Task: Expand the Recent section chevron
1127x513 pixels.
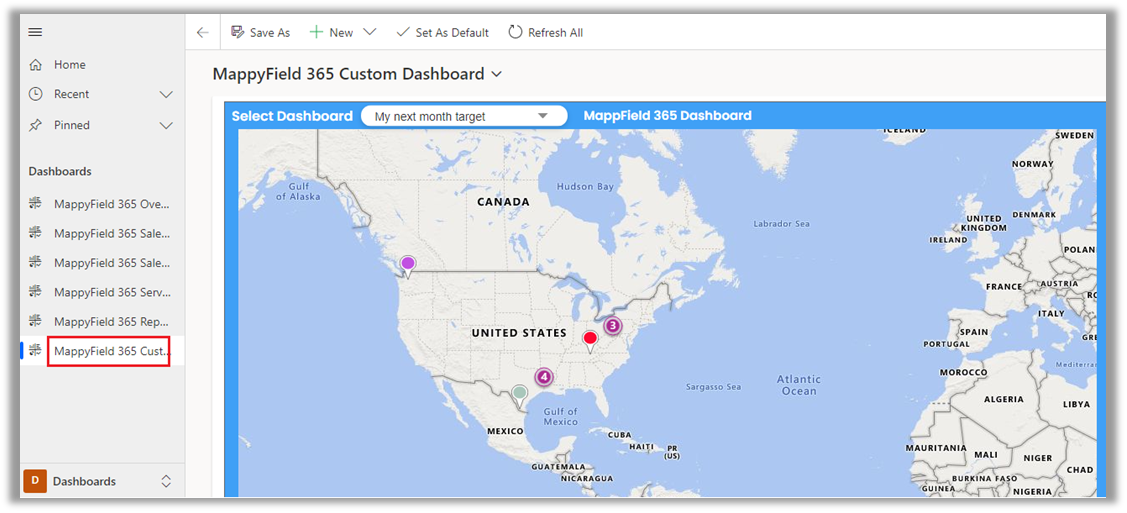Action: (x=166, y=94)
